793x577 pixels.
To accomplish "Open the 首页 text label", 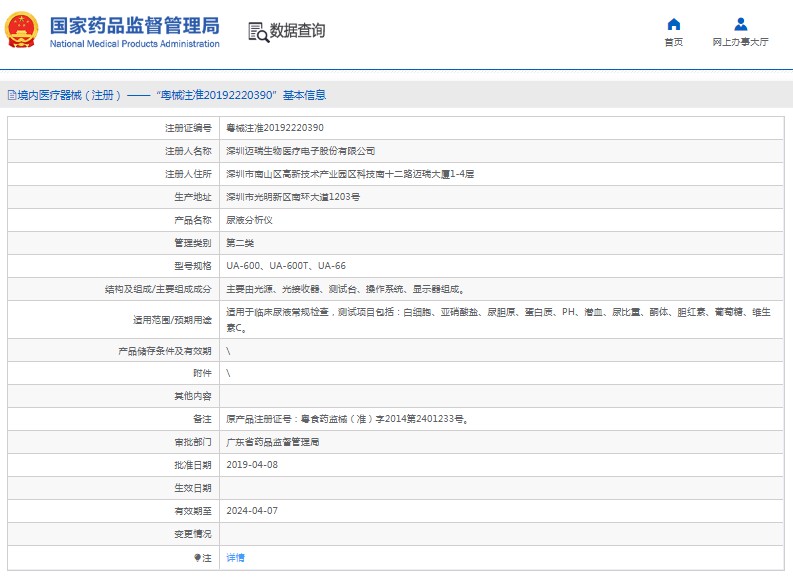I will pyautogui.click(x=673, y=42).
